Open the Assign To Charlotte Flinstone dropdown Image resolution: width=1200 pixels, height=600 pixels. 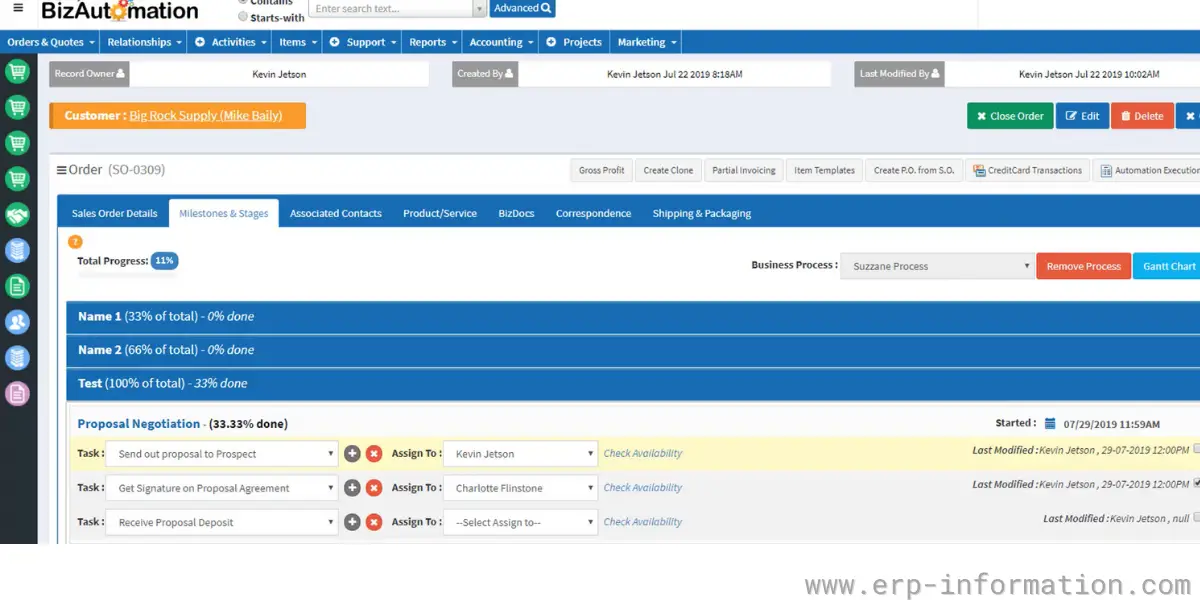(520, 488)
